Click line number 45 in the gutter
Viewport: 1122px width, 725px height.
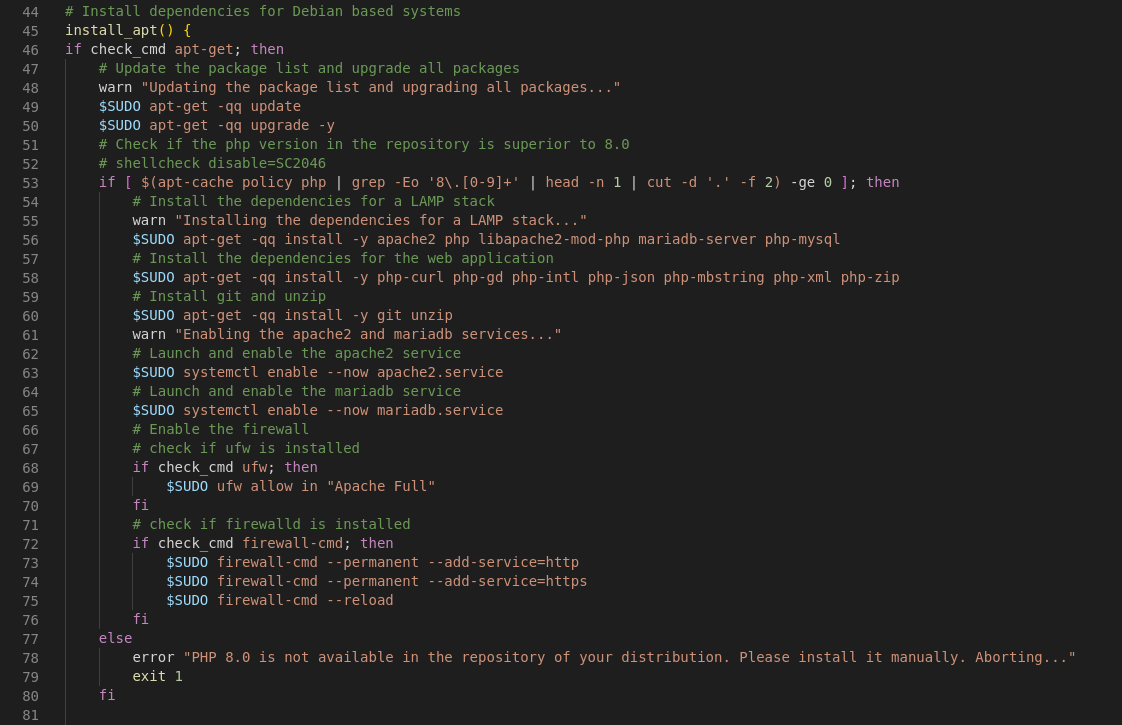click(x=30, y=30)
